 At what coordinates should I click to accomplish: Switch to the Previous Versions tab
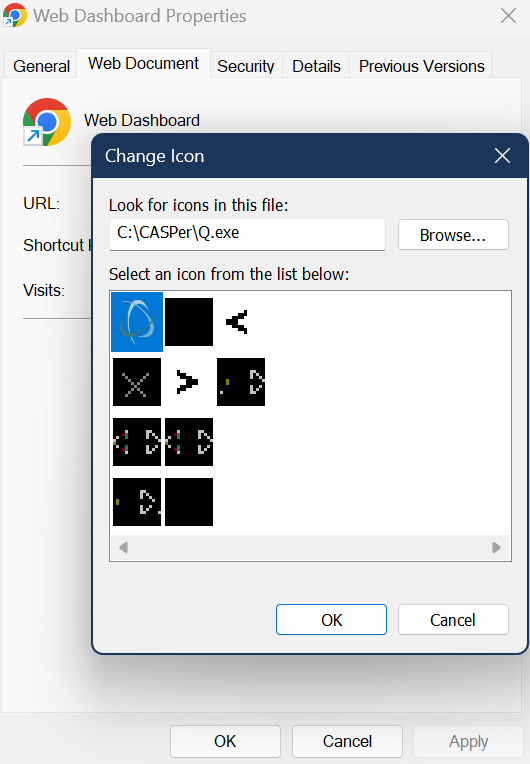pos(421,66)
